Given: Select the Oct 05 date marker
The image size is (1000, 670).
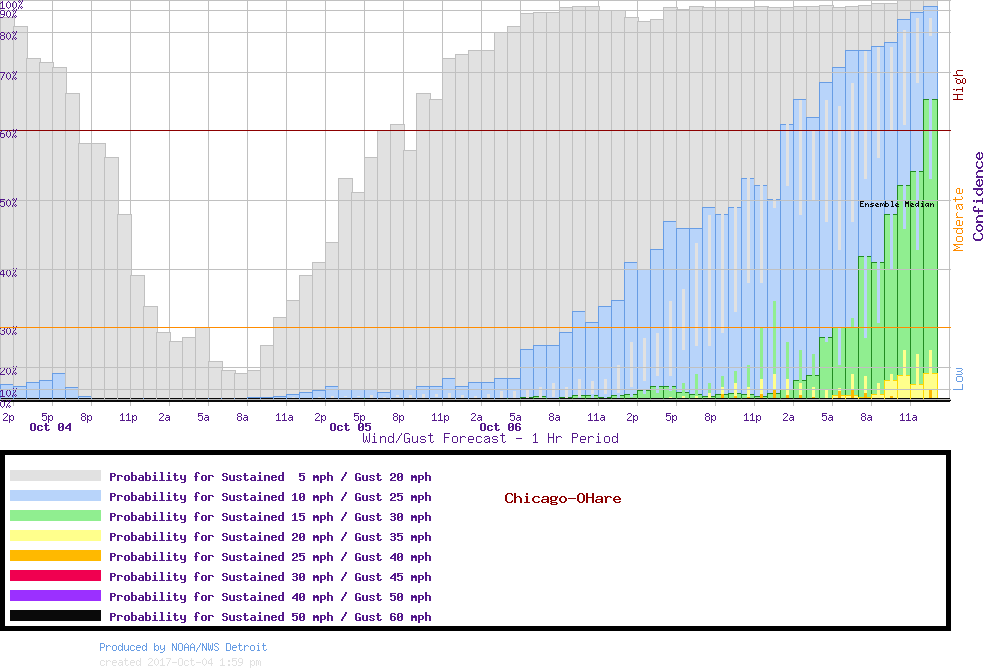Looking at the screenshot, I should 350,427.
